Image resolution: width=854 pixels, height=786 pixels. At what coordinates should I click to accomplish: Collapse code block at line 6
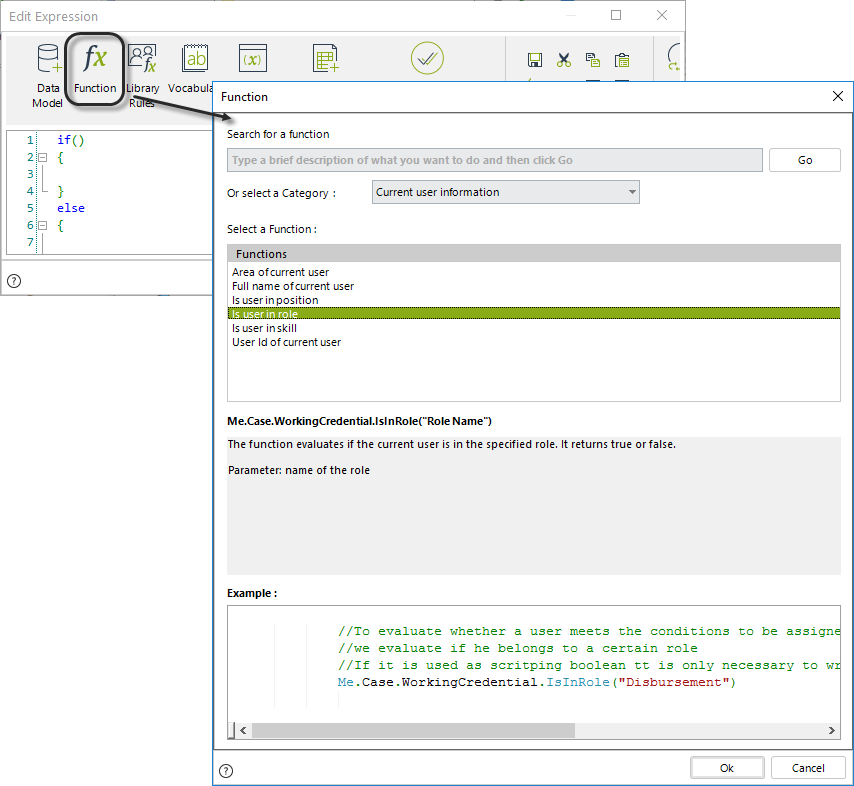42,225
